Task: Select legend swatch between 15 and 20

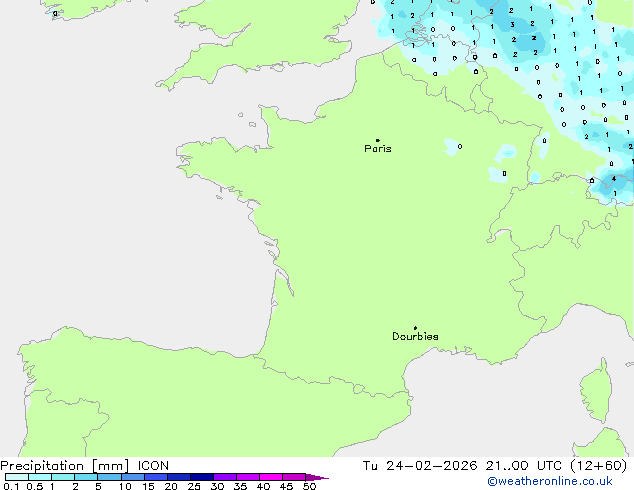Action: (x=156, y=477)
